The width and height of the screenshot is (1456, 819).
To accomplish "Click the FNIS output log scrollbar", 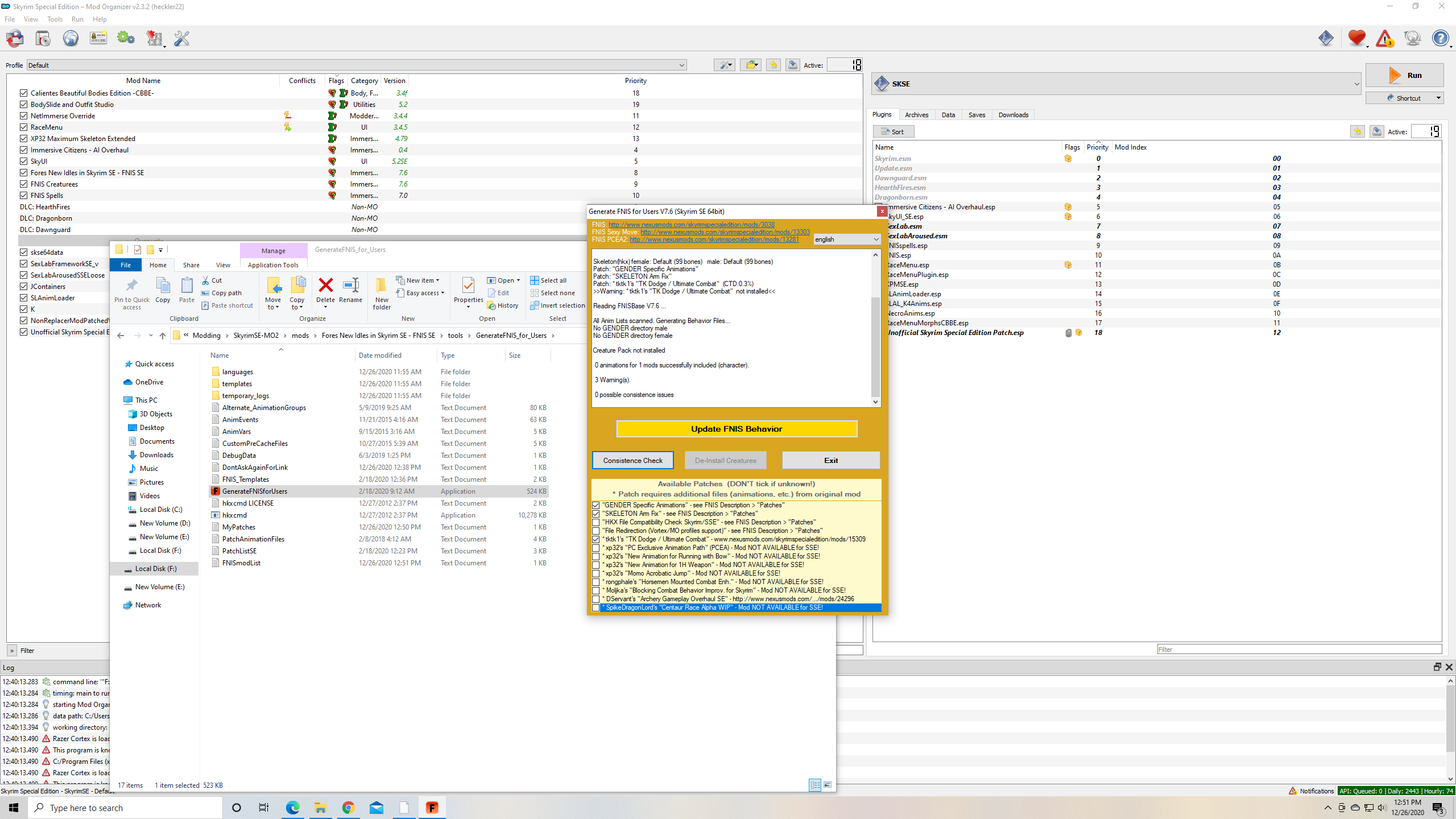I will click(875, 328).
